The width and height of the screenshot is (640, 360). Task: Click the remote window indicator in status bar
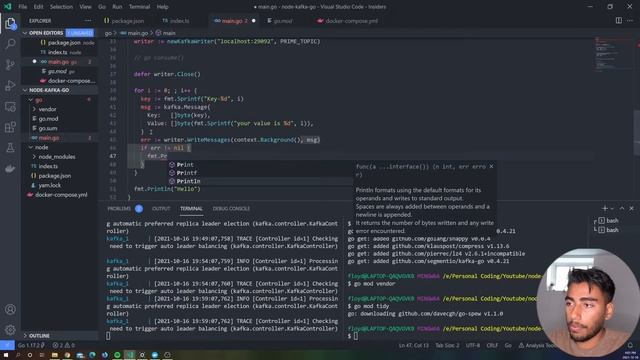pos(7,345)
